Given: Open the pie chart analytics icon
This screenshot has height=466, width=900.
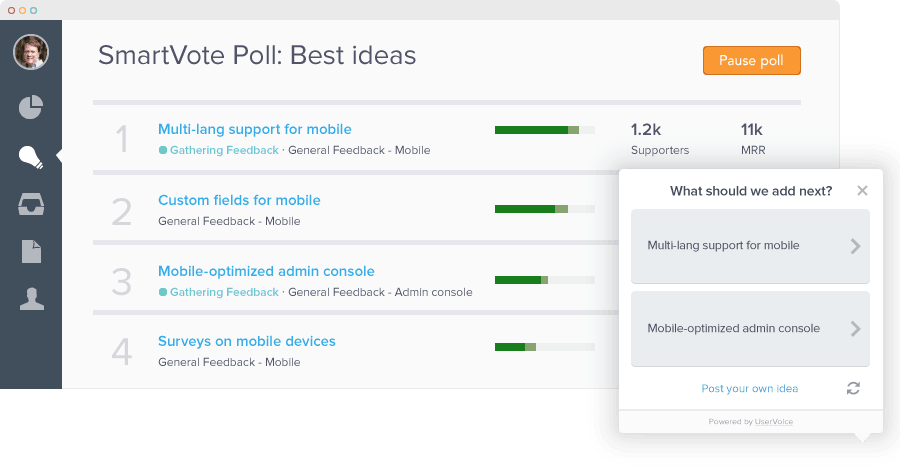Looking at the screenshot, I should [31, 107].
